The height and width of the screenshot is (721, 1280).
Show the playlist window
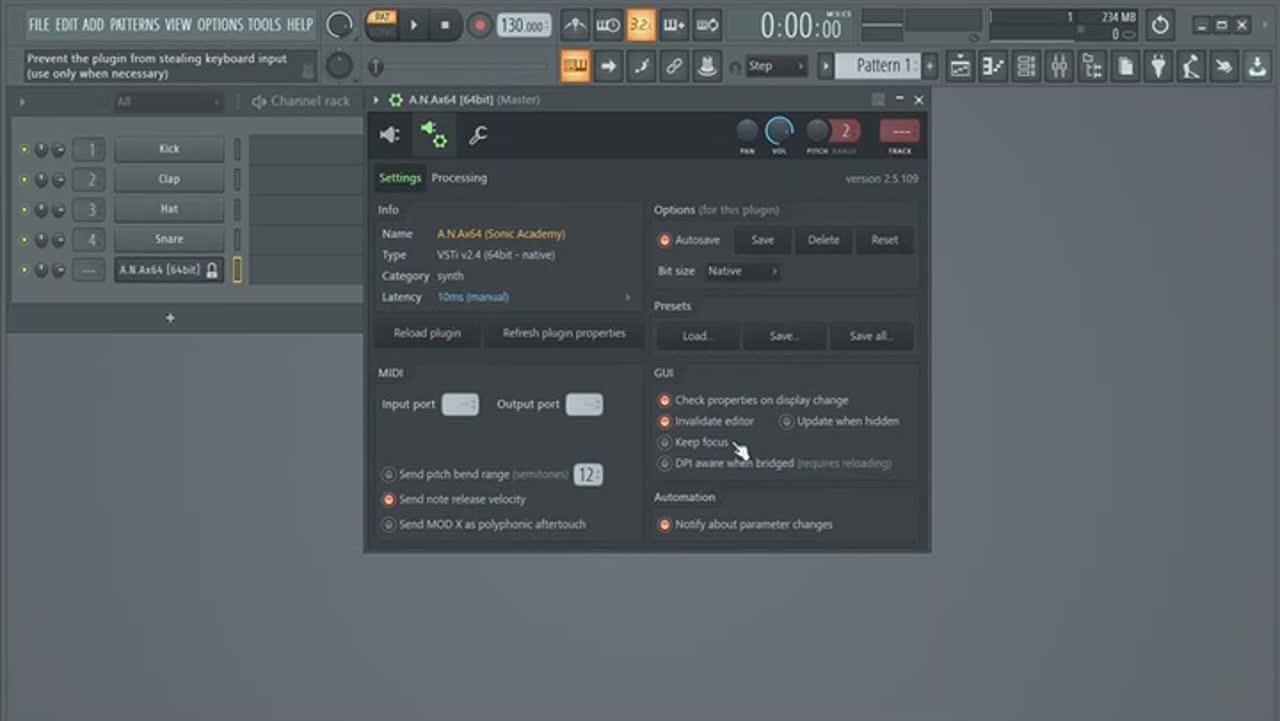click(x=960, y=67)
